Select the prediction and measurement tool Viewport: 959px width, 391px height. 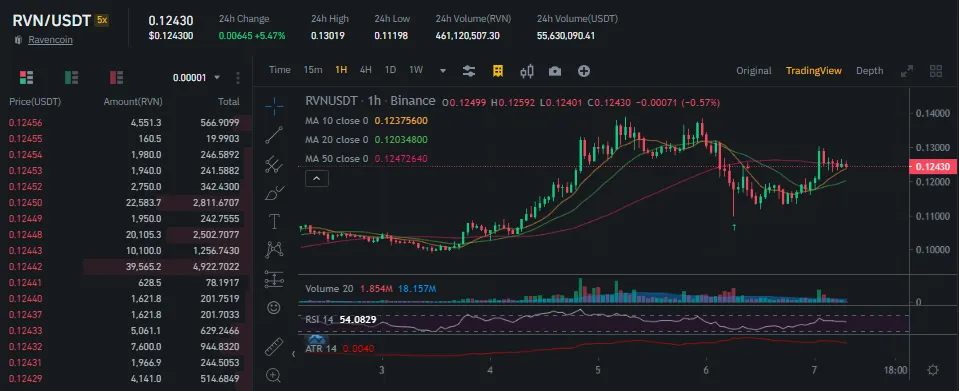[274, 279]
